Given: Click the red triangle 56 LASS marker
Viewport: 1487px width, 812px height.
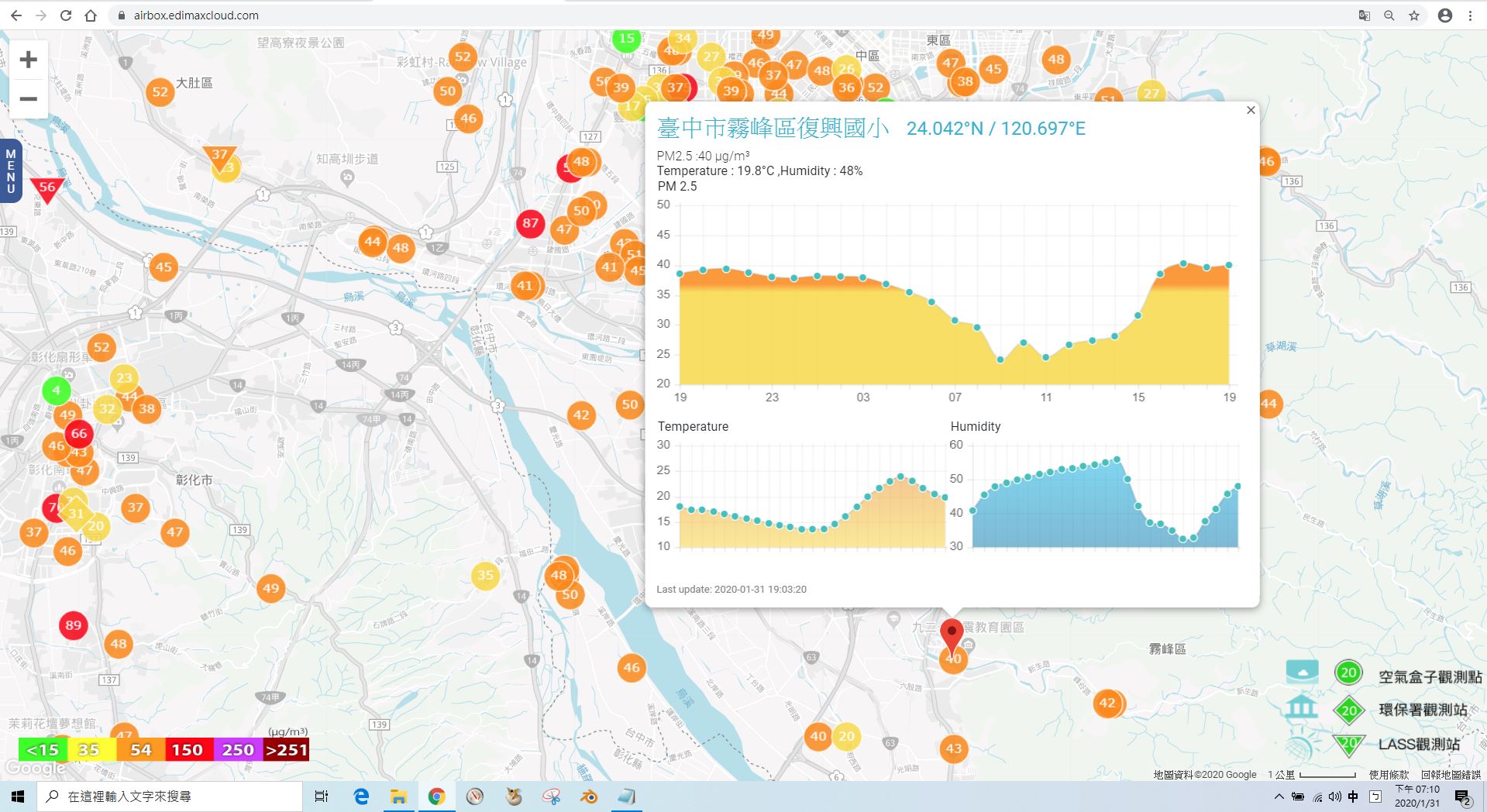Looking at the screenshot, I should (x=47, y=189).
